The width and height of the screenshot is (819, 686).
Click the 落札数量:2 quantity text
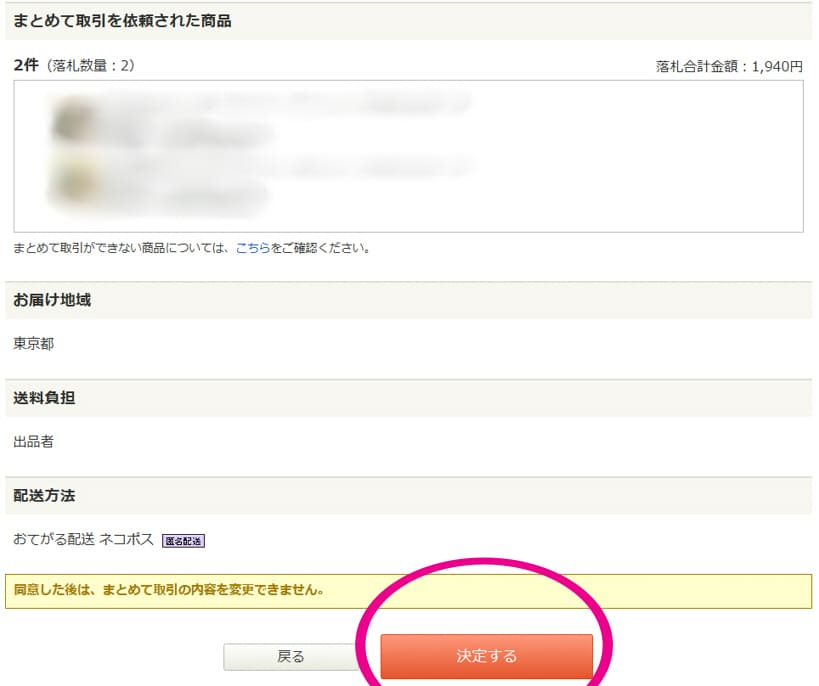pos(90,66)
